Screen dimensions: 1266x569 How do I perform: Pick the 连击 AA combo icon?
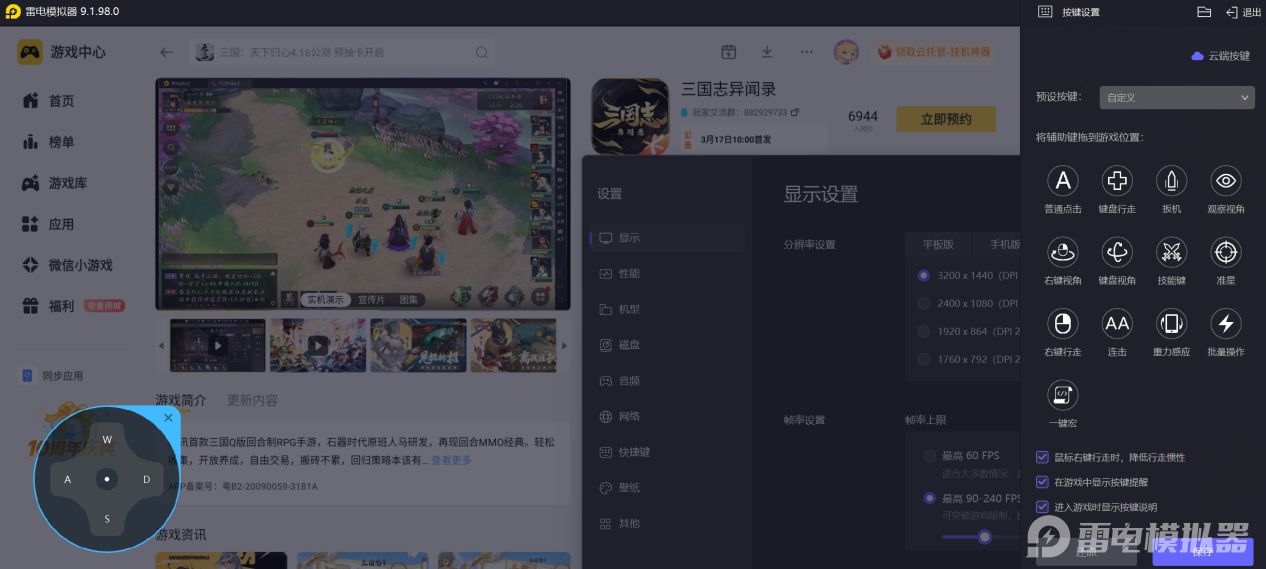(x=1117, y=323)
